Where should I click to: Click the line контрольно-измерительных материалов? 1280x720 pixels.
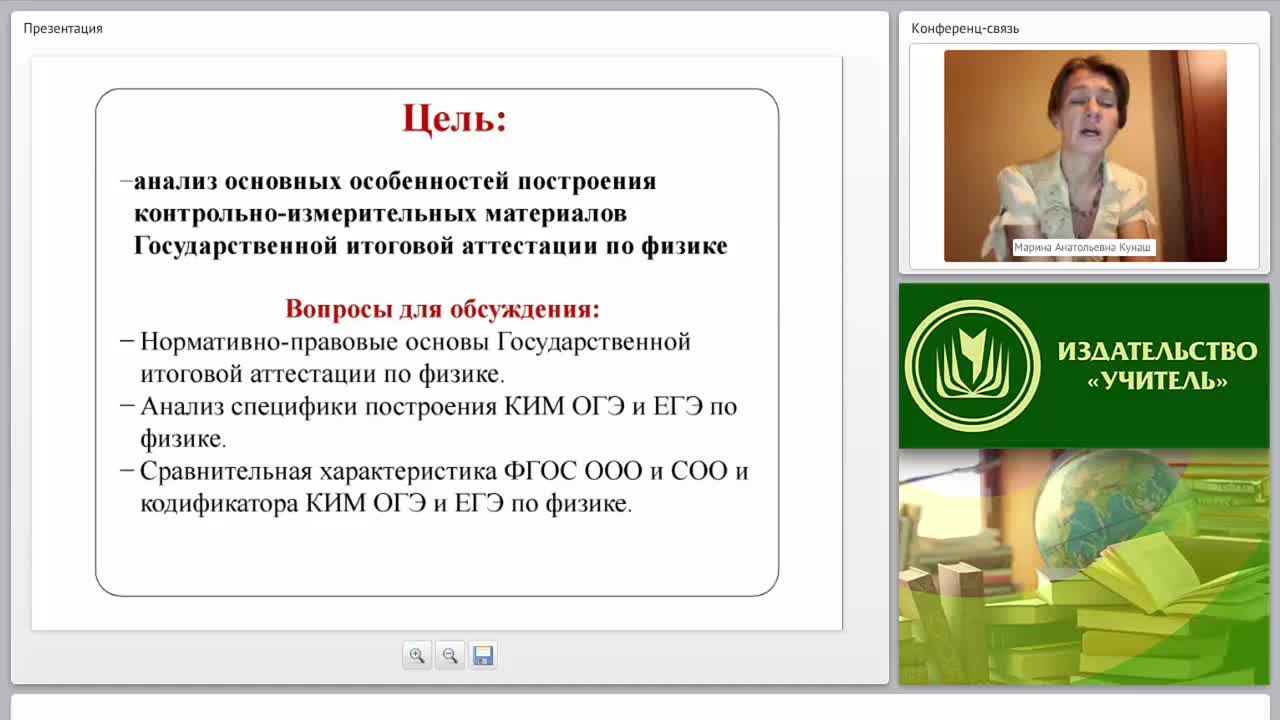coord(380,213)
